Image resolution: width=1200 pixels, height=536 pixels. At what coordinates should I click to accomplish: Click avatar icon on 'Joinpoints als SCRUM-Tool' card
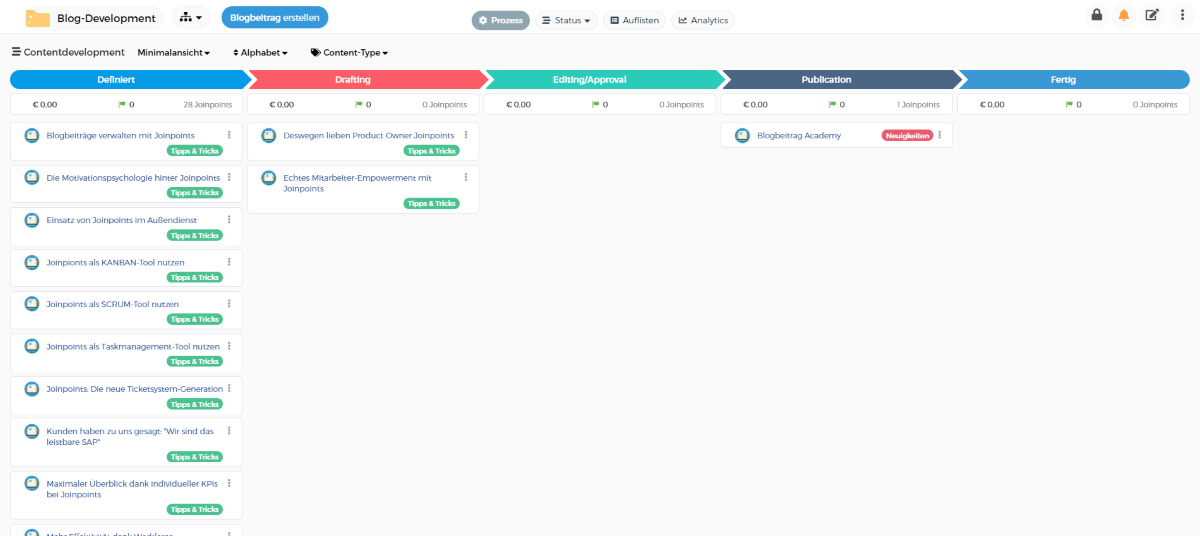pos(31,304)
